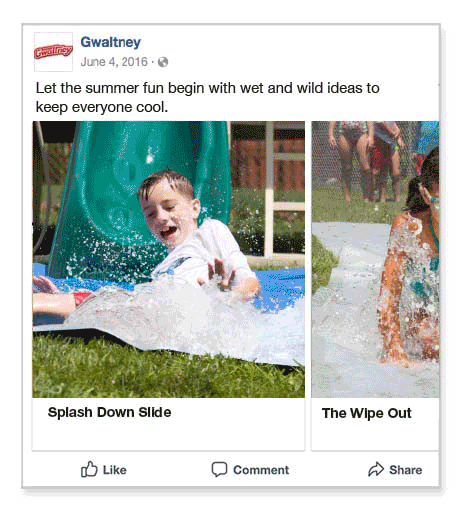Click the kids standing in background photo

(x=367, y=162)
